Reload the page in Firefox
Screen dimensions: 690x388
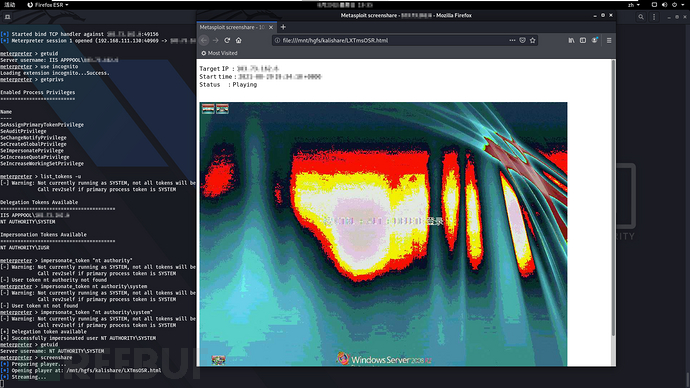(x=227, y=40)
